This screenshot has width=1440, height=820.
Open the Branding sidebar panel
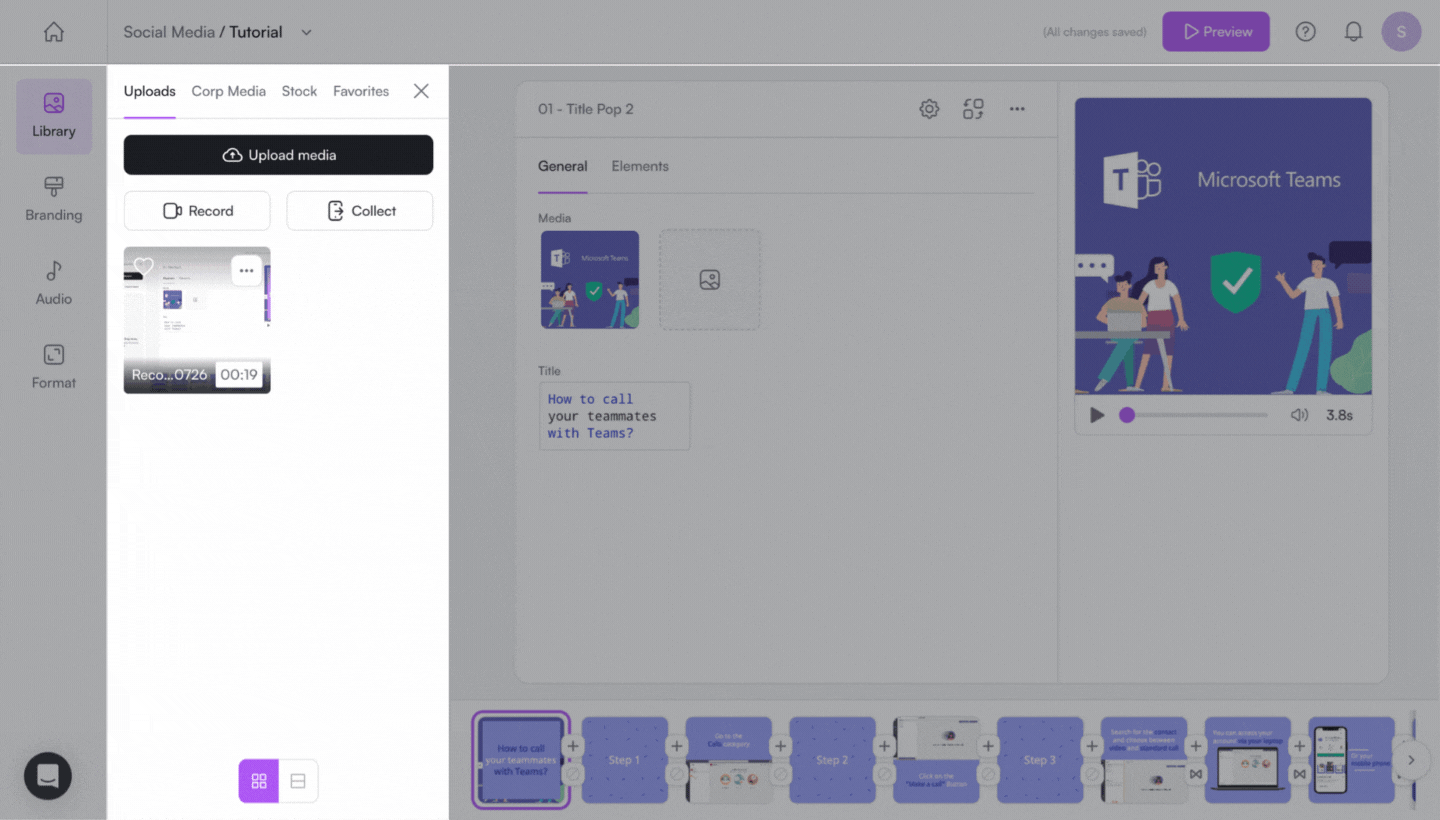[54, 200]
